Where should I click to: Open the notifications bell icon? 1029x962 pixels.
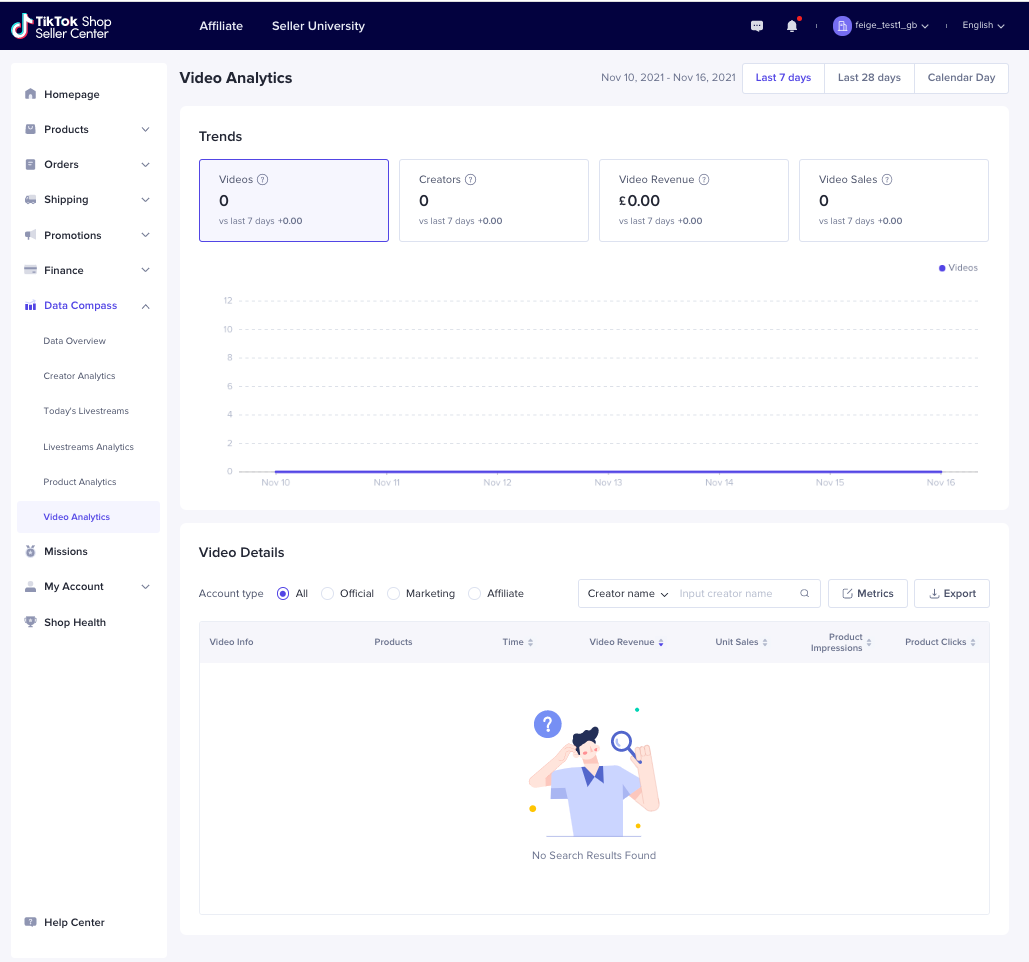[x=792, y=26]
